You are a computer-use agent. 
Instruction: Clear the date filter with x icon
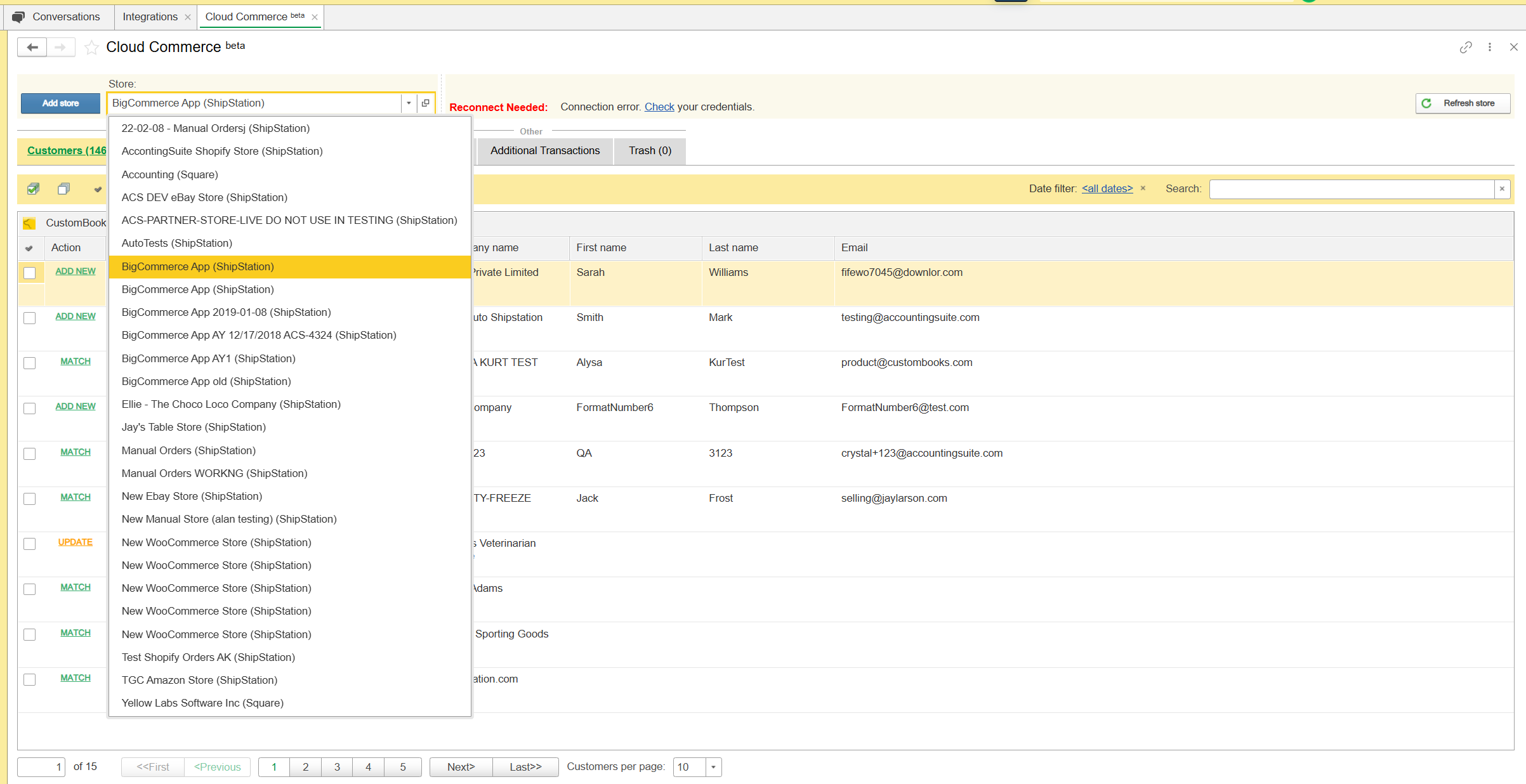[x=1143, y=188]
